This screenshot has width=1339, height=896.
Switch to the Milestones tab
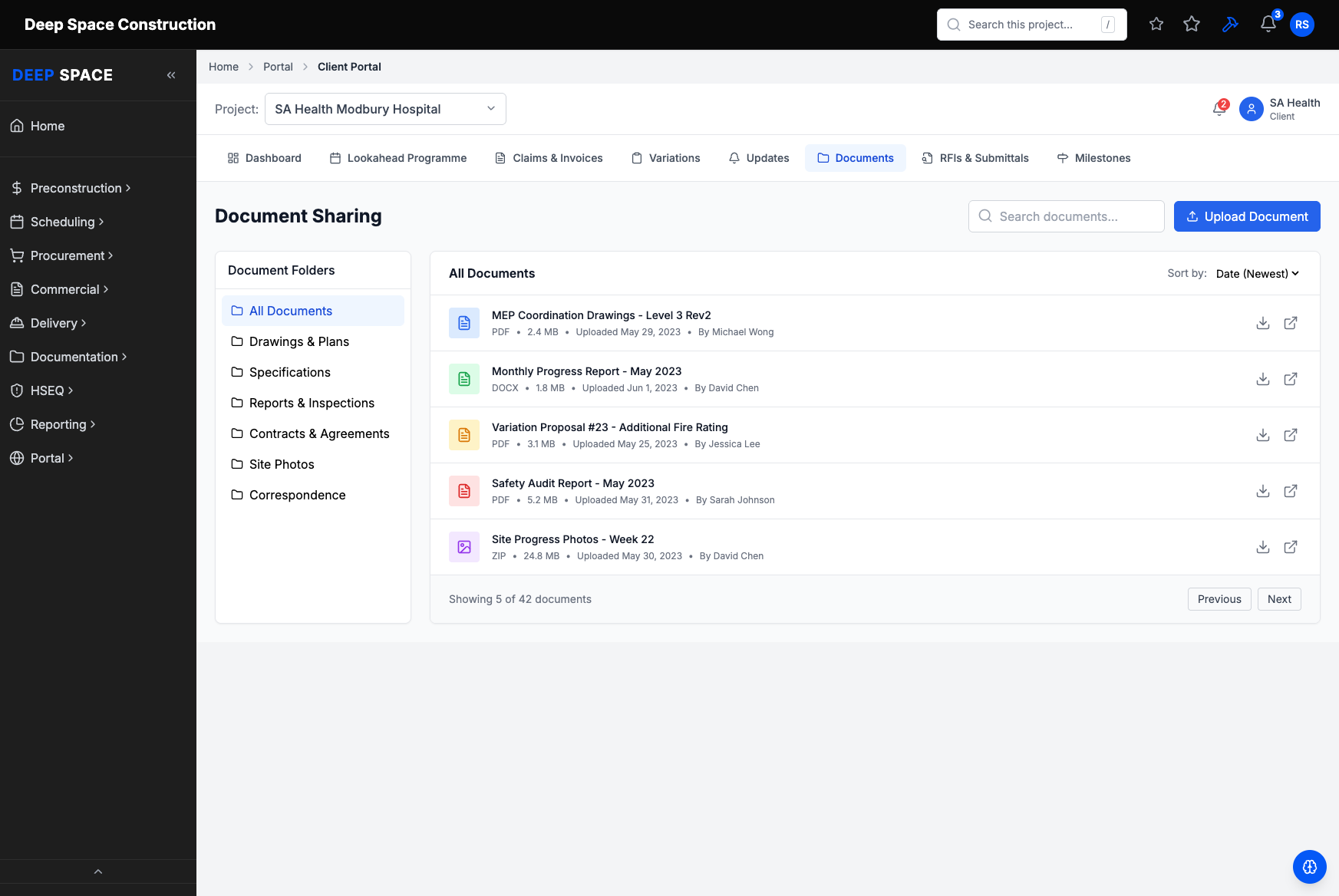point(1093,158)
